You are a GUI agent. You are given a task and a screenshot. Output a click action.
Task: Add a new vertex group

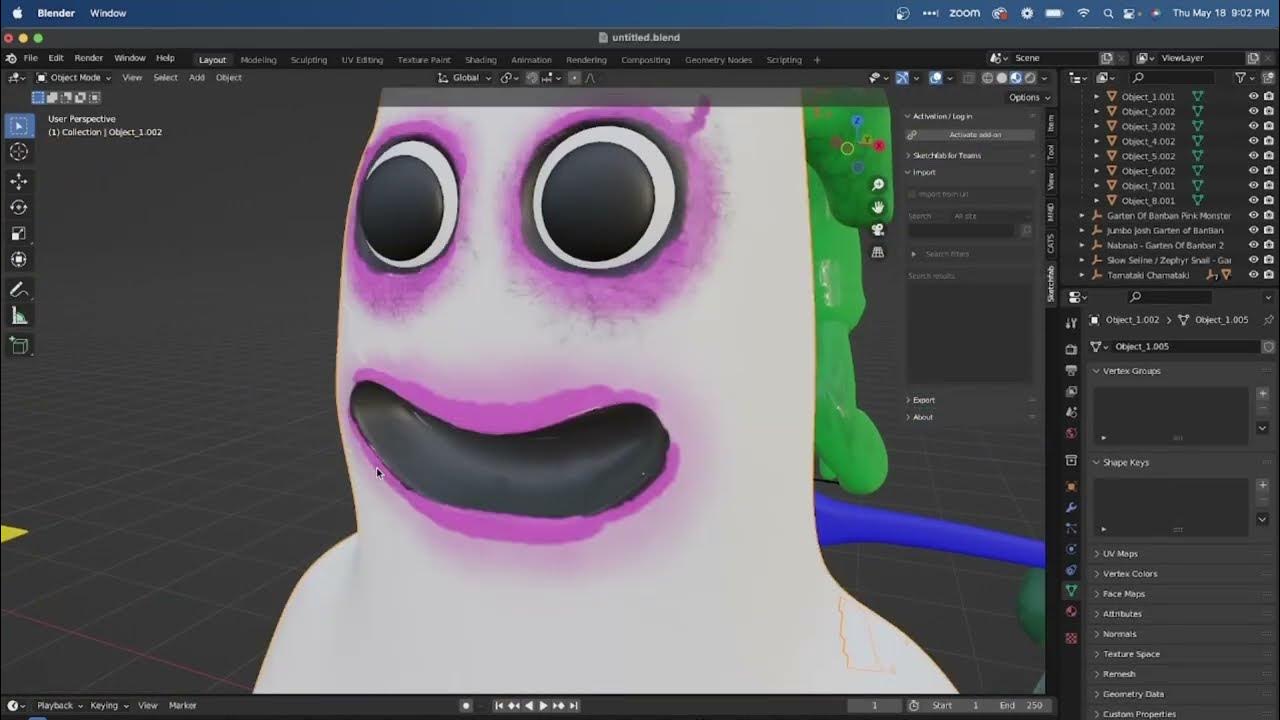pyautogui.click(x=1262, y=394)
